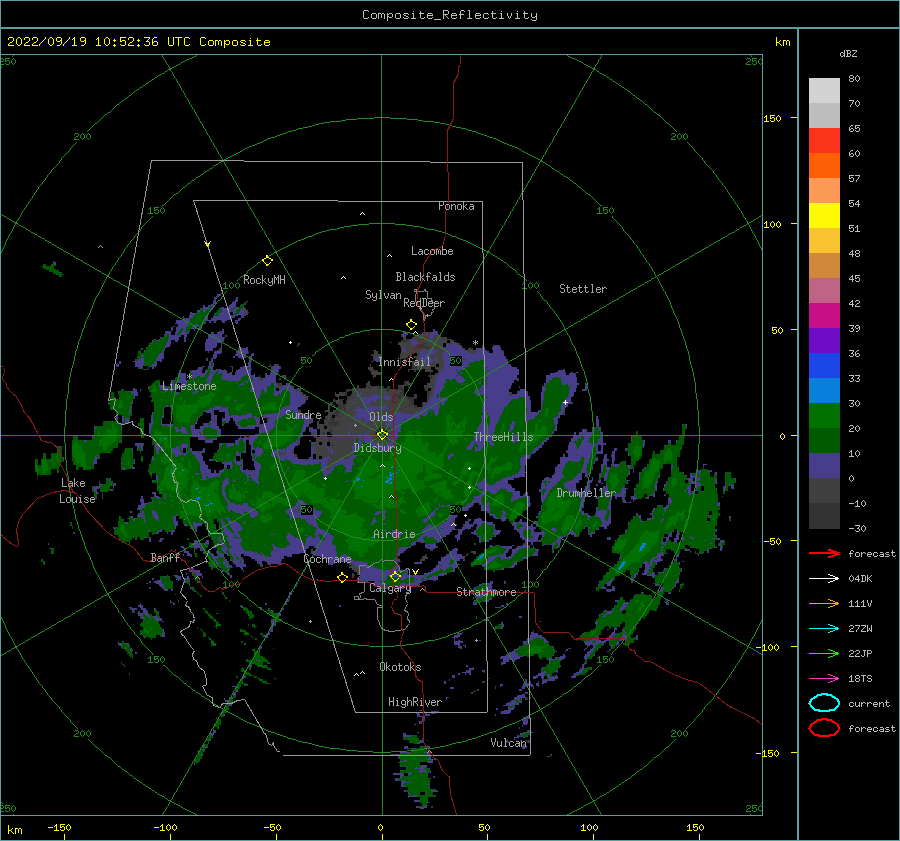Click the Vulcan town label
The width and height of the screenshot is (900, 841).
(508, 743)
